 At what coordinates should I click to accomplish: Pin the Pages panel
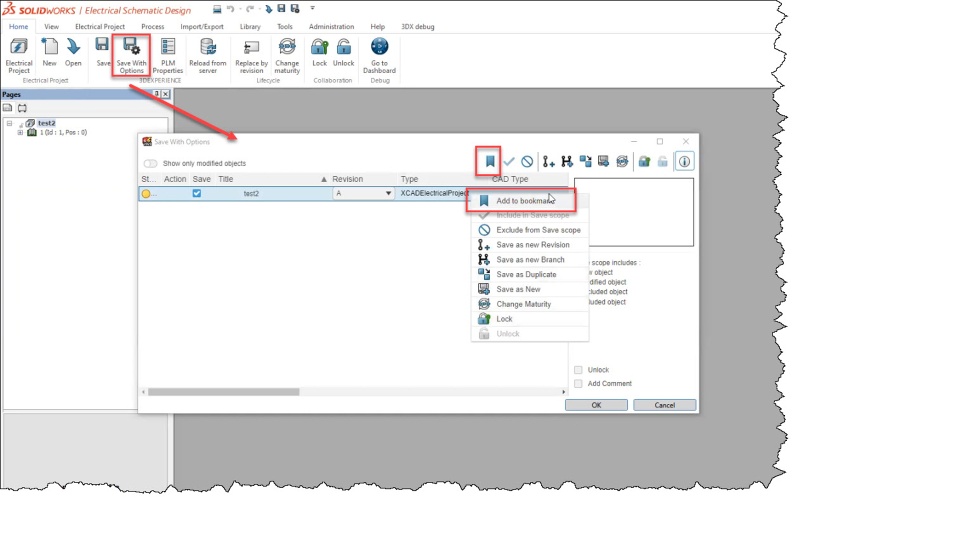156,94
